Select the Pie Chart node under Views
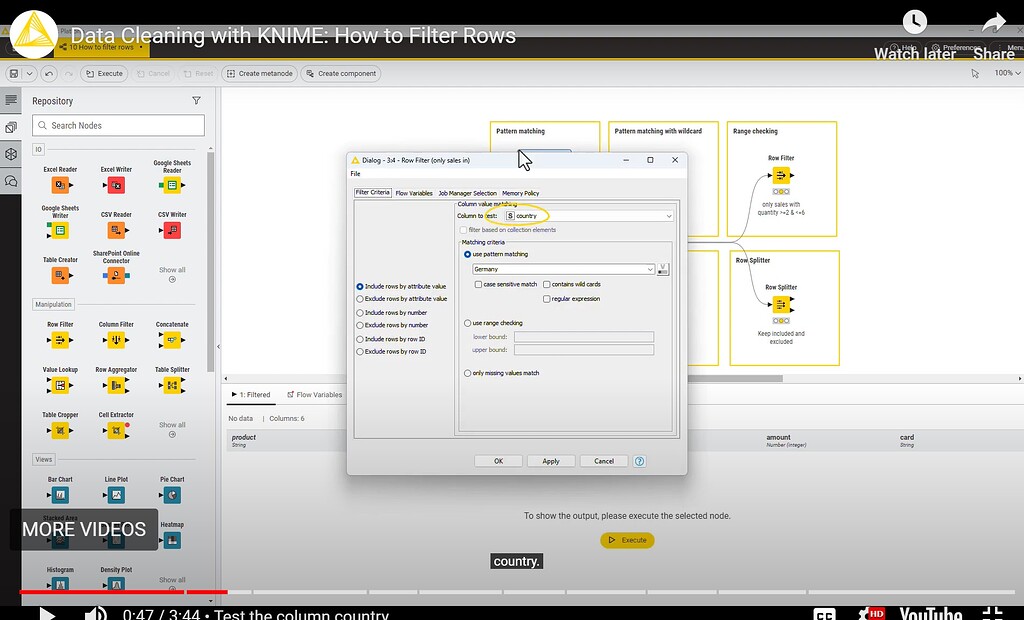Image resolution: width=1024 pixels, height=620 pixels. click(171, 494)
